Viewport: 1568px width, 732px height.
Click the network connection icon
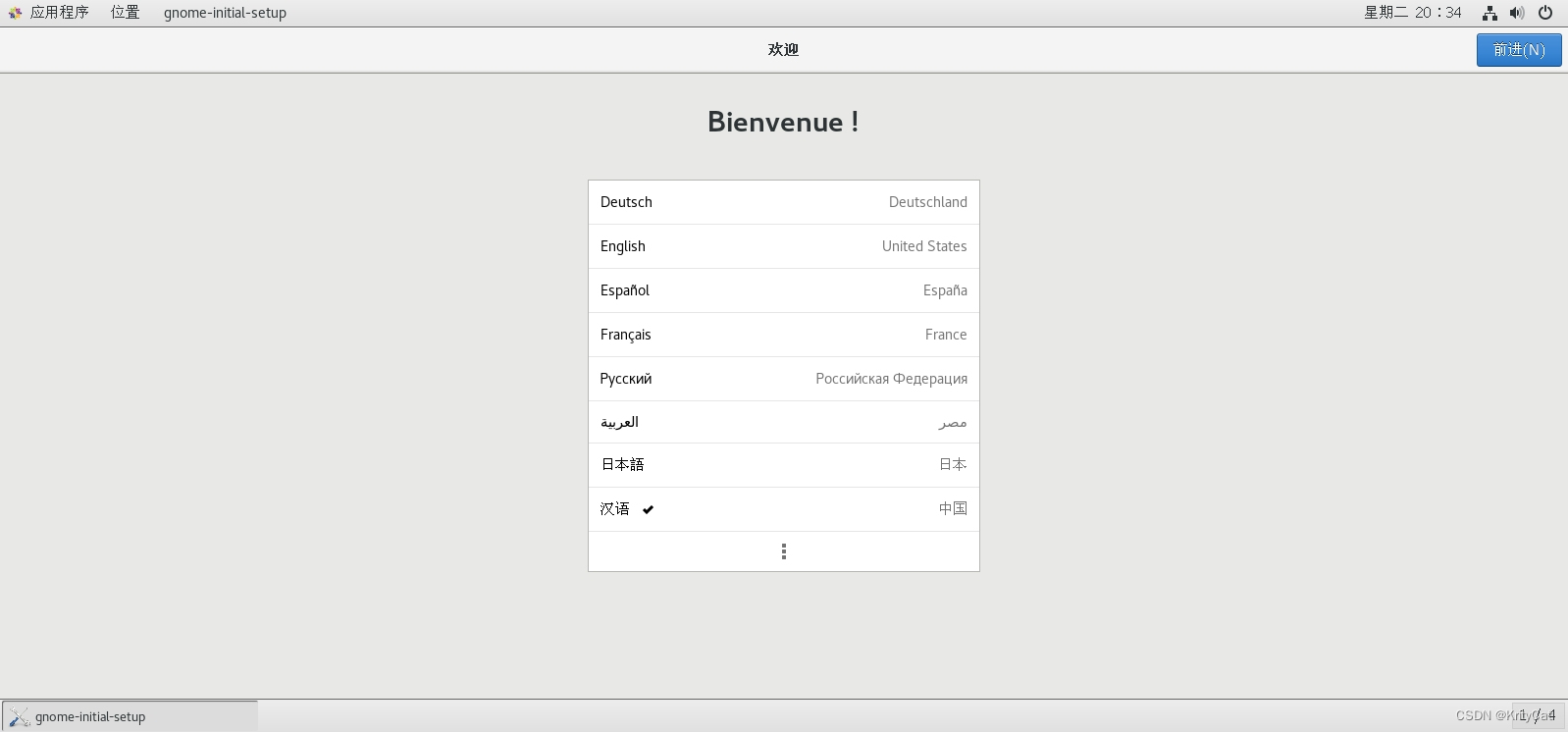pyautogui.click(x=1490, y=13)
